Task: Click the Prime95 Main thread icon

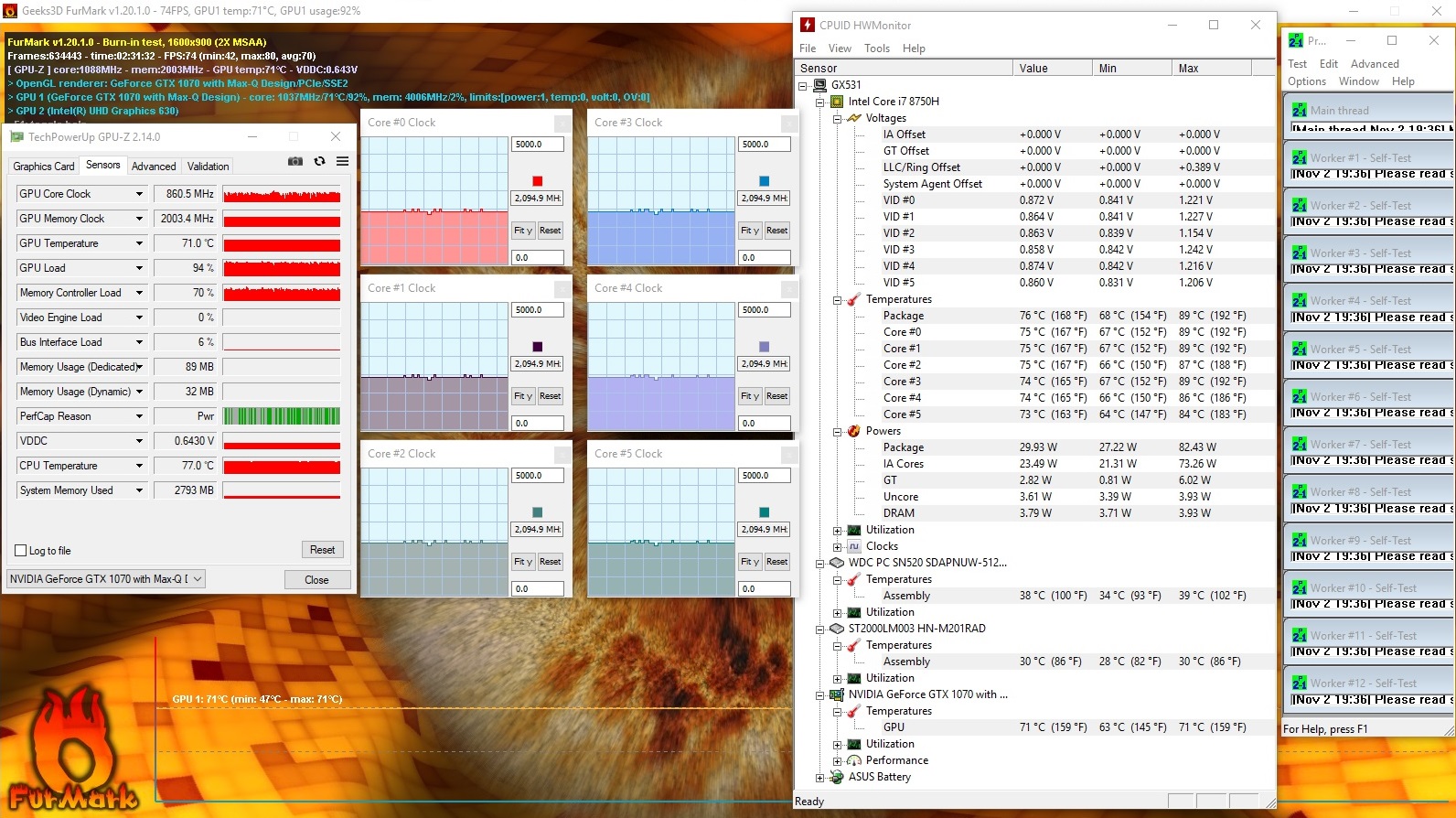Action: pos(1300,110)
